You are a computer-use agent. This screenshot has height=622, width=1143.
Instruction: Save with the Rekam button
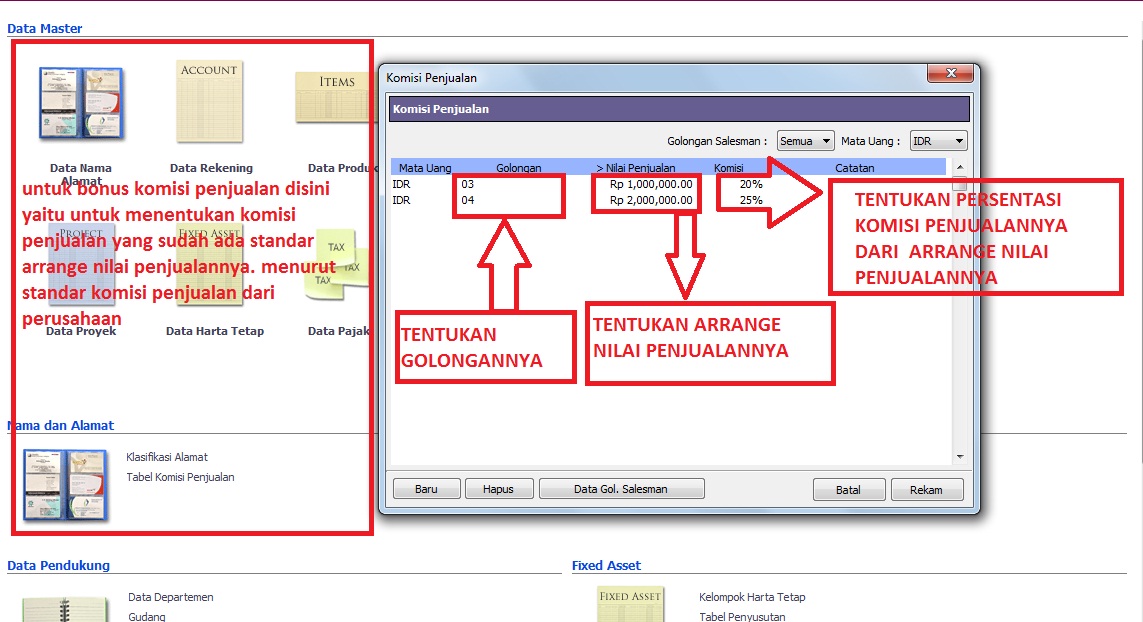(x=926, y=490)
